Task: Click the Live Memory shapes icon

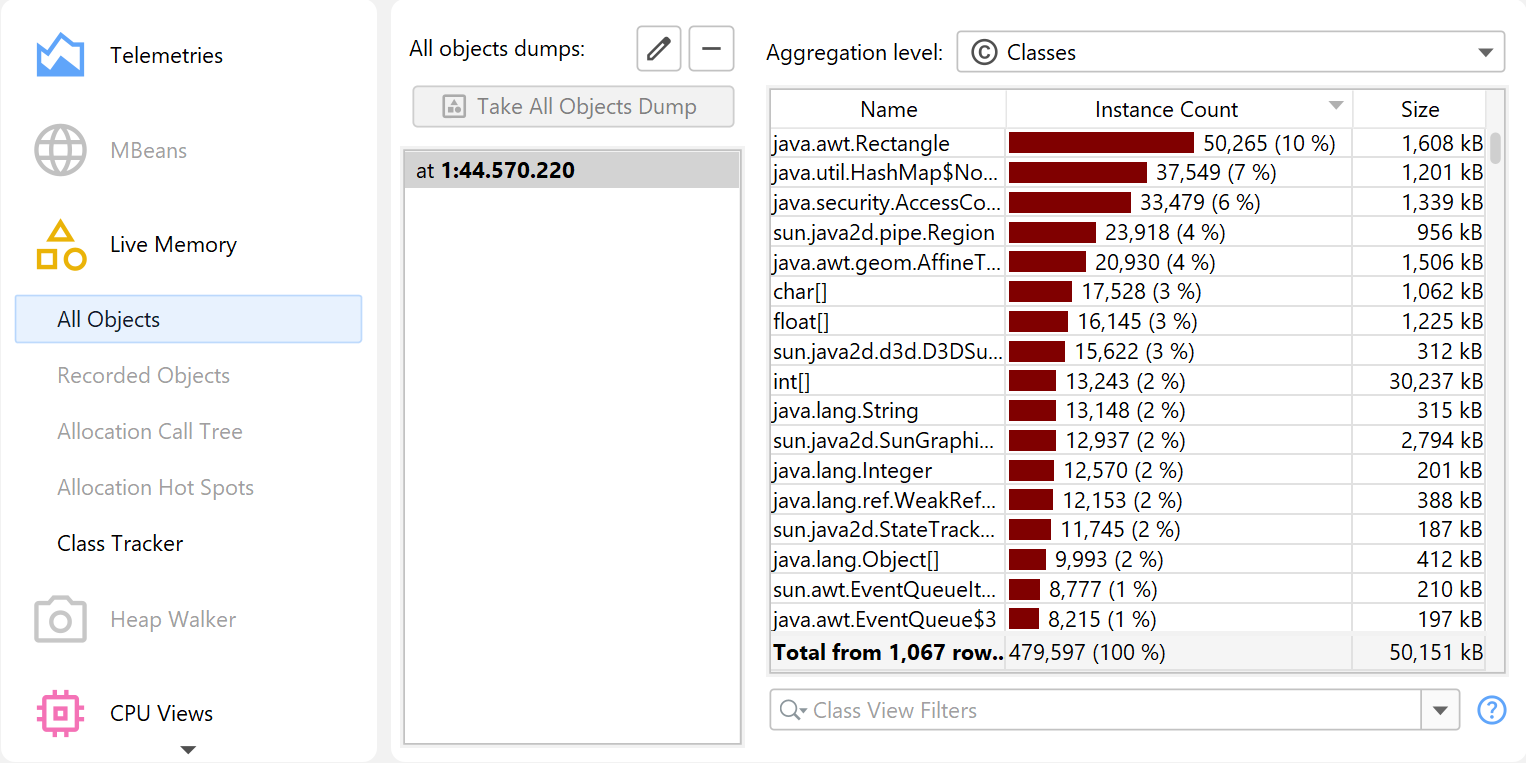Action: 60,245
